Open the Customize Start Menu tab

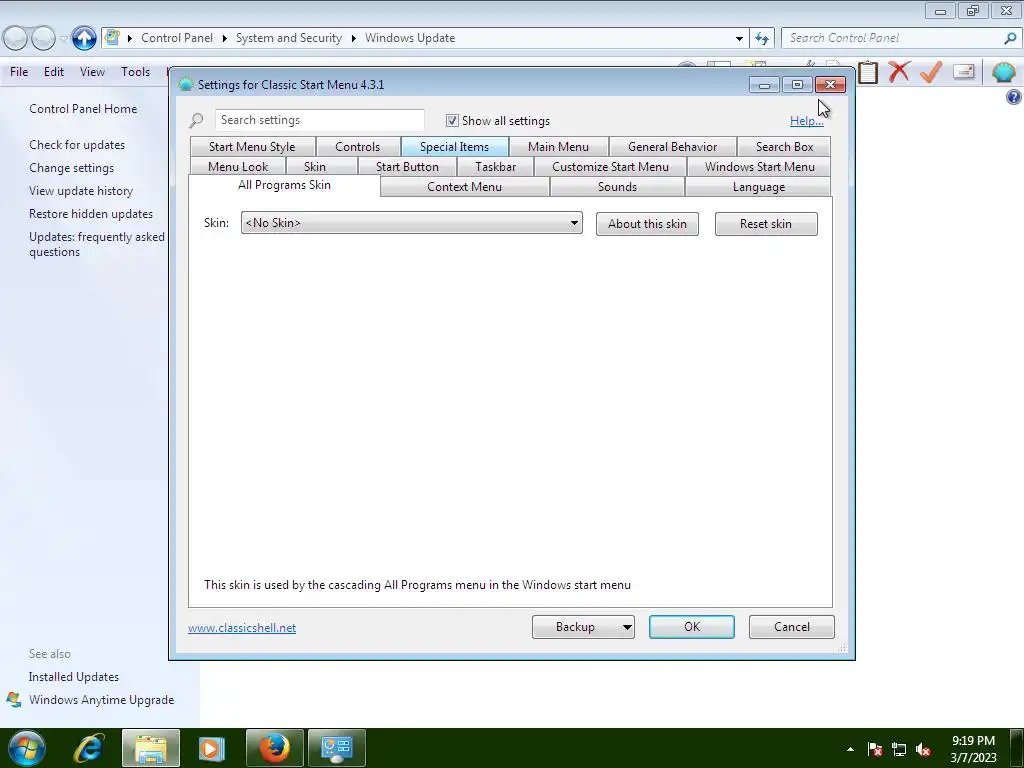tap(611, 167)
